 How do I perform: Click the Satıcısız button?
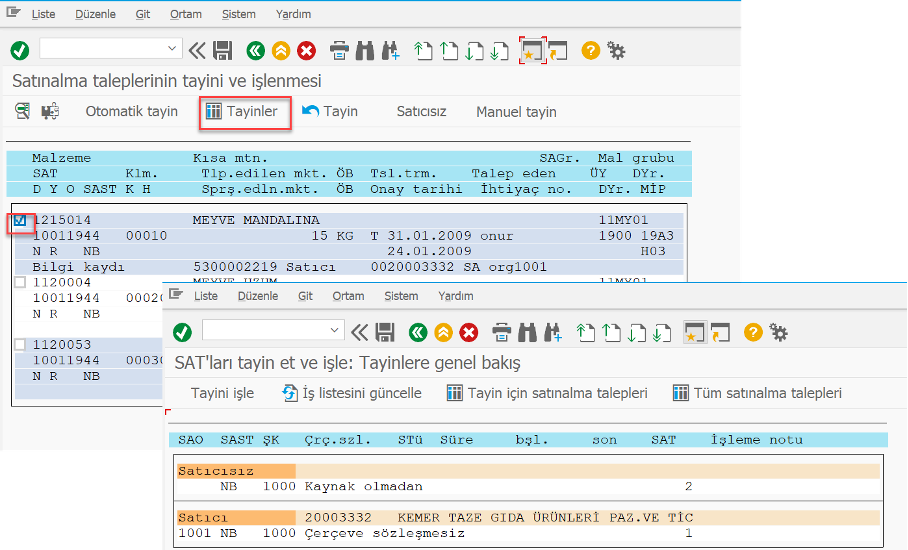421,111
